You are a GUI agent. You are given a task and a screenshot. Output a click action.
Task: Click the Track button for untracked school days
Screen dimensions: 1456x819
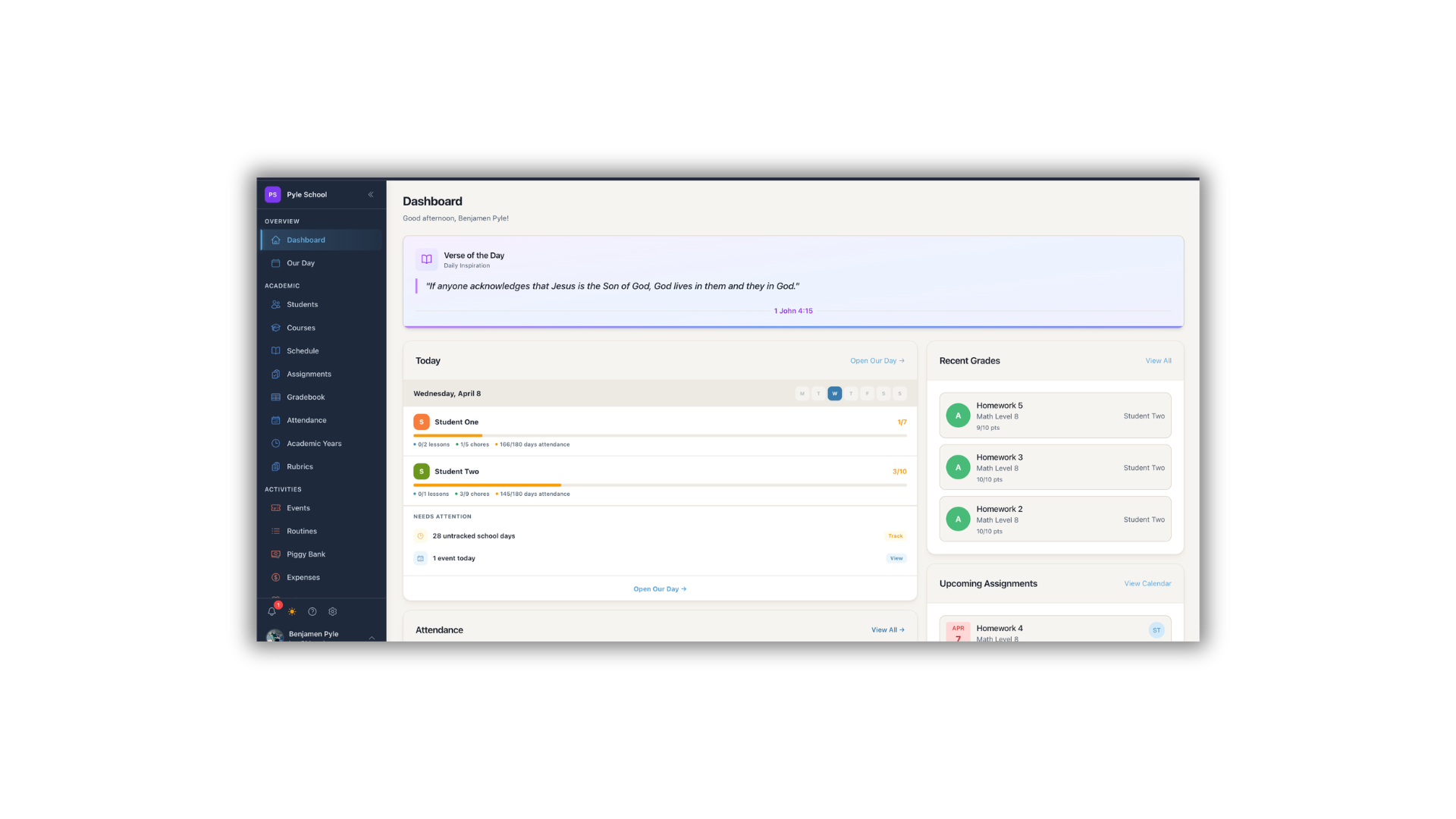click(x=895, y=535)
